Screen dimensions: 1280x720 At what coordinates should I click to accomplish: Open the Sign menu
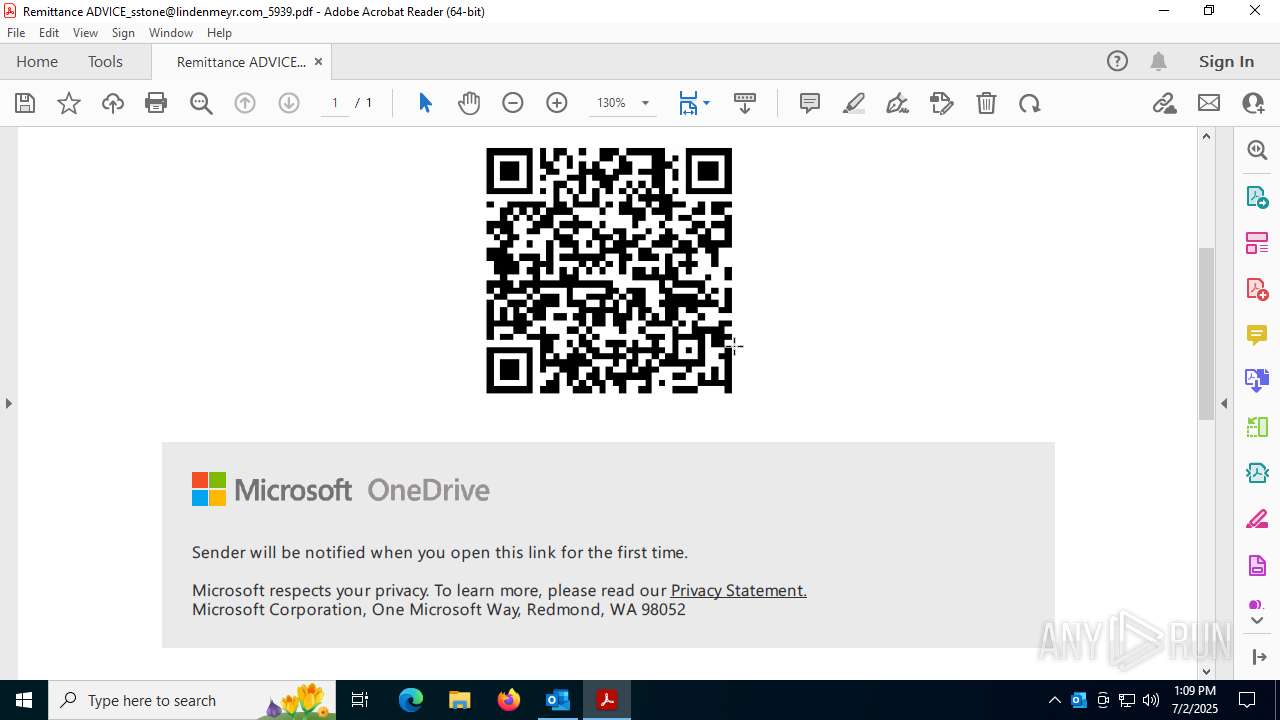click(x=123, y=33)
